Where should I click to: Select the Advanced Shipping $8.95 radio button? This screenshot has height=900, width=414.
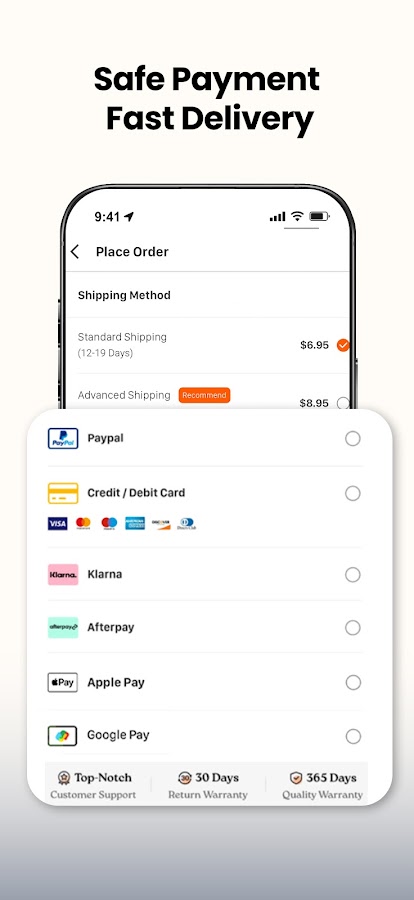click(x=343, y=403)
